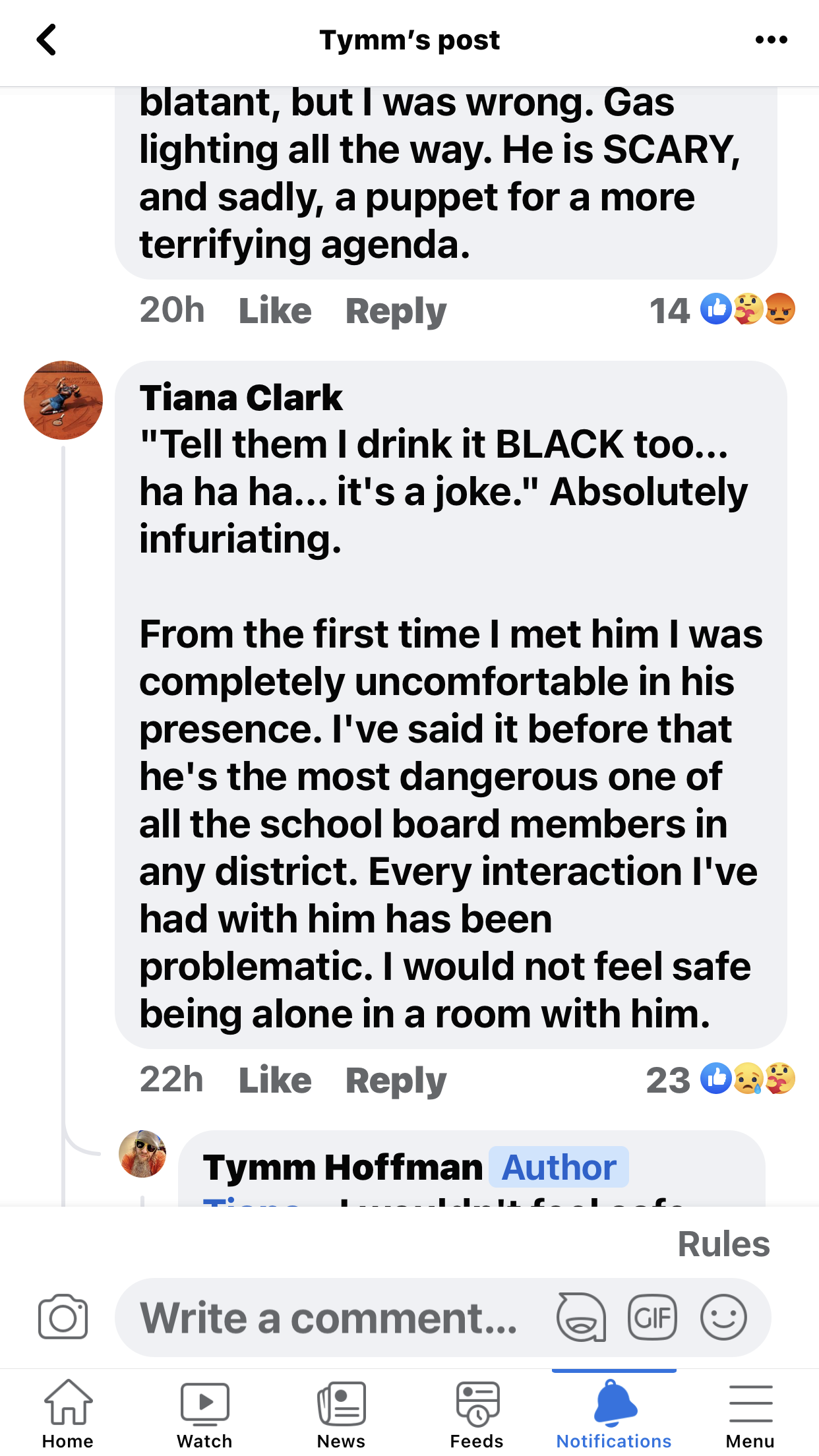Open the GIF picker
The image size is (819, 1456).
[x=652, y=1318]
